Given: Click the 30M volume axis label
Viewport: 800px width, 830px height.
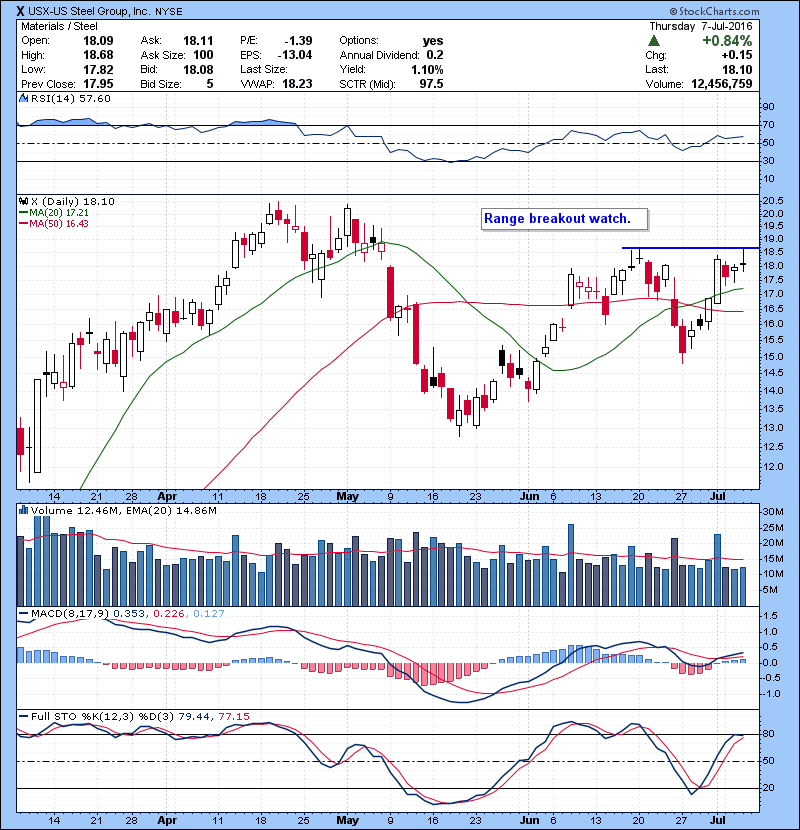Looking at the screenshot, I should [773, 511].
